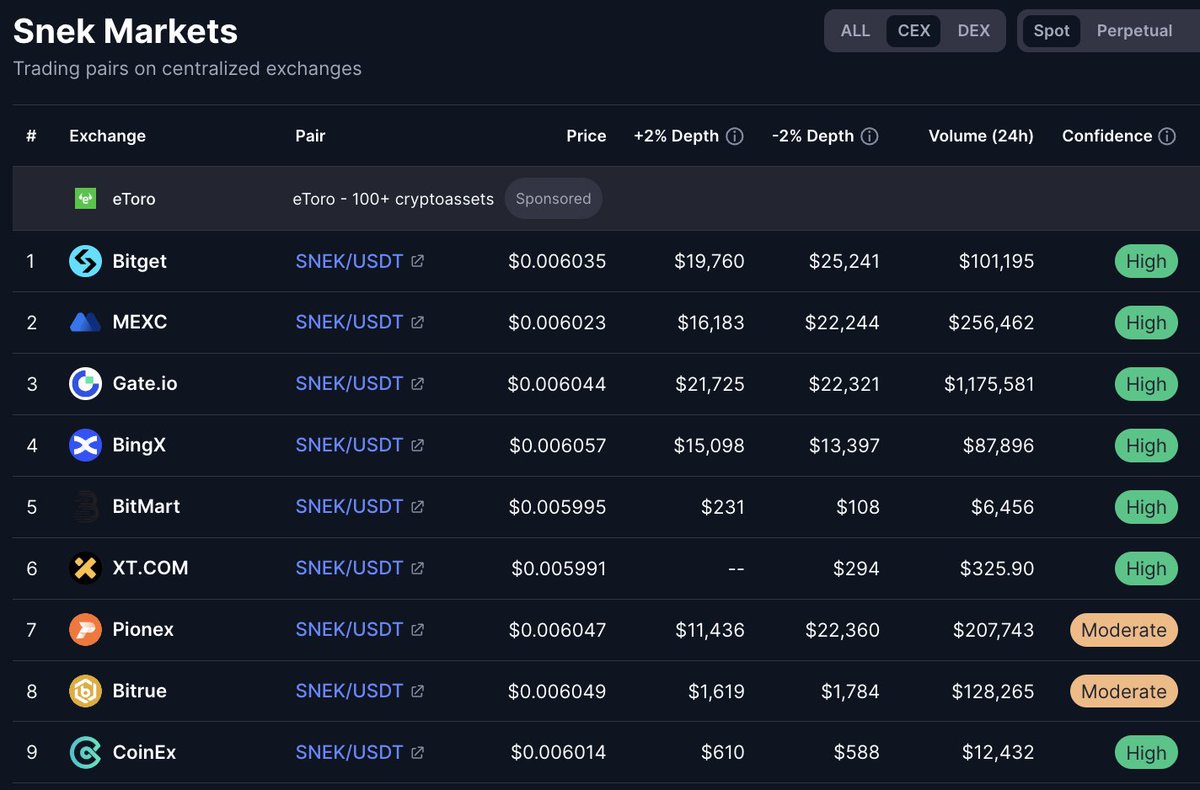Click the Pionex exchange logo
This screenshot has width=1200, height=790.
[85, 630]
